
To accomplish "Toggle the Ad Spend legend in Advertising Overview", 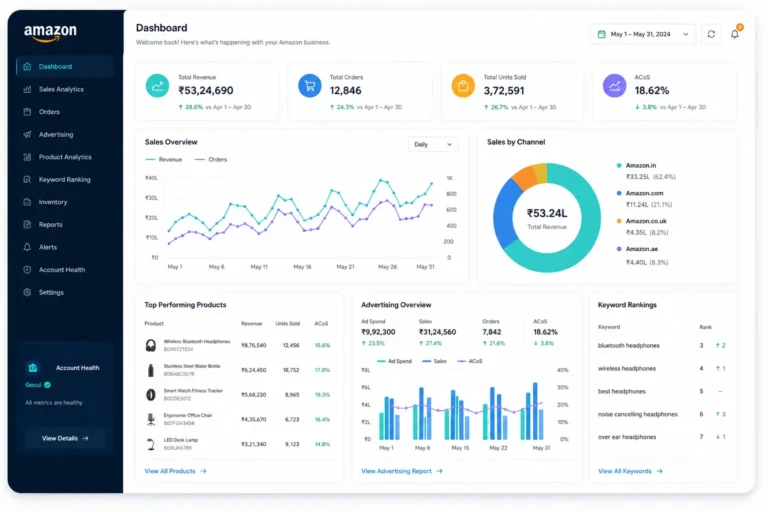I will [x=394, y=361].
